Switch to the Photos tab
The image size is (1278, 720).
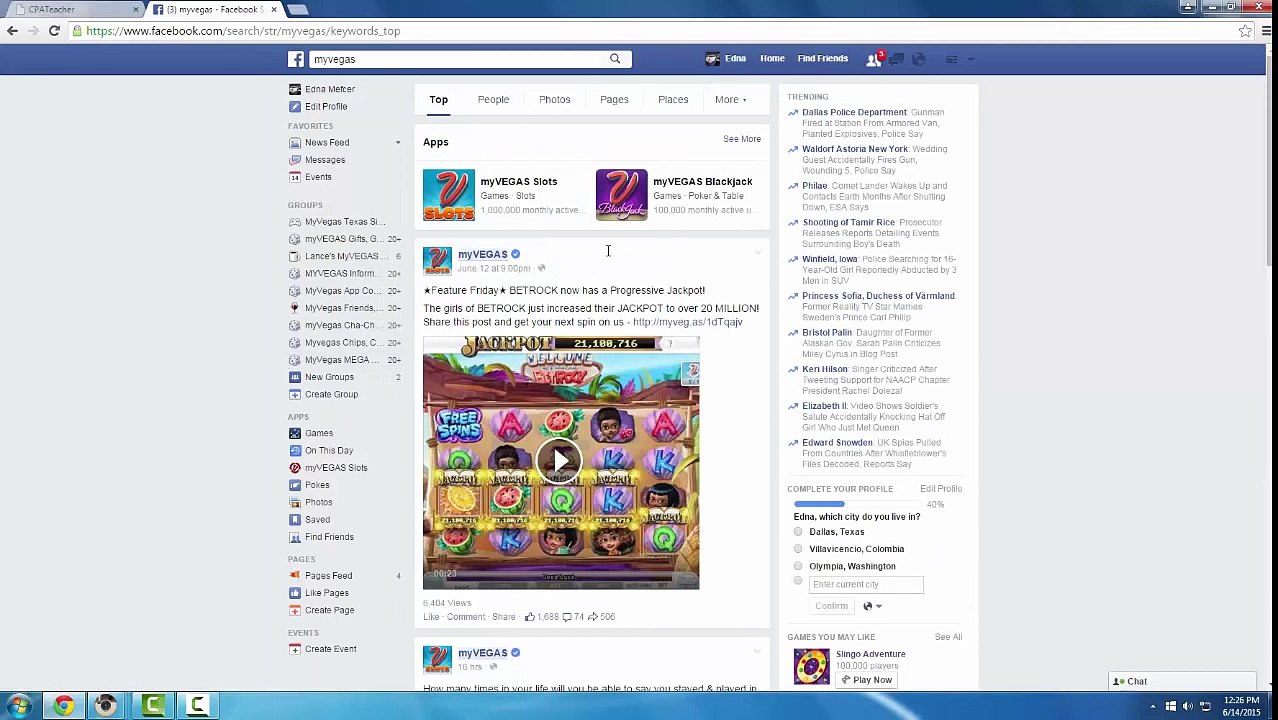[x=554, y=100]
